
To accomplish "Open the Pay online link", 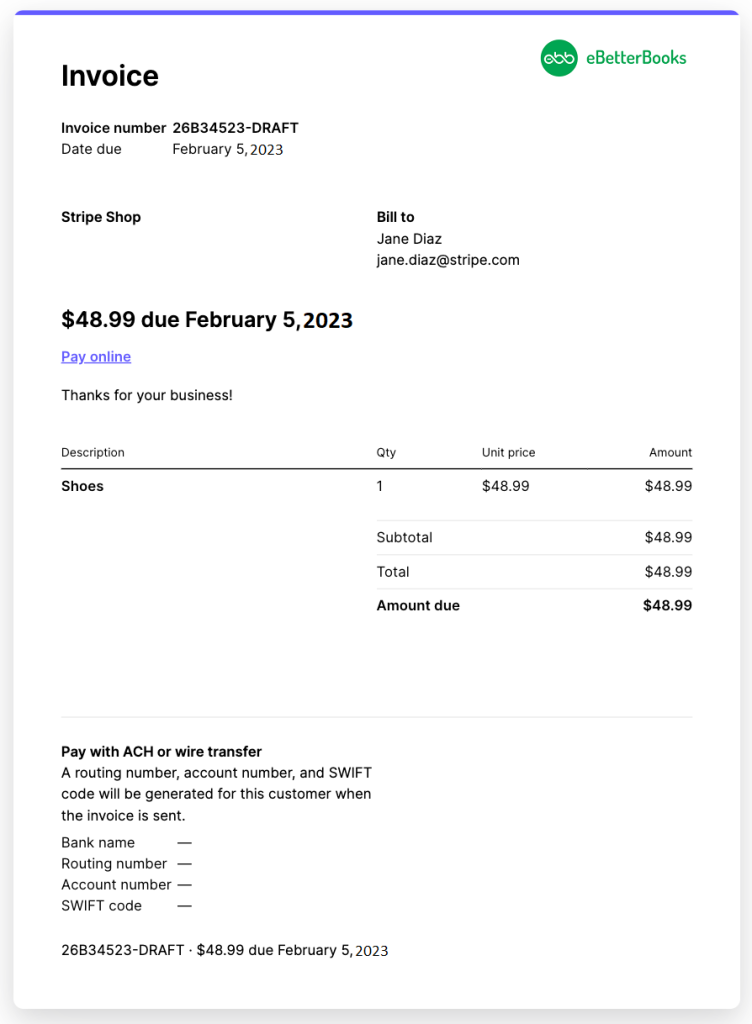I will coord(96,357).
